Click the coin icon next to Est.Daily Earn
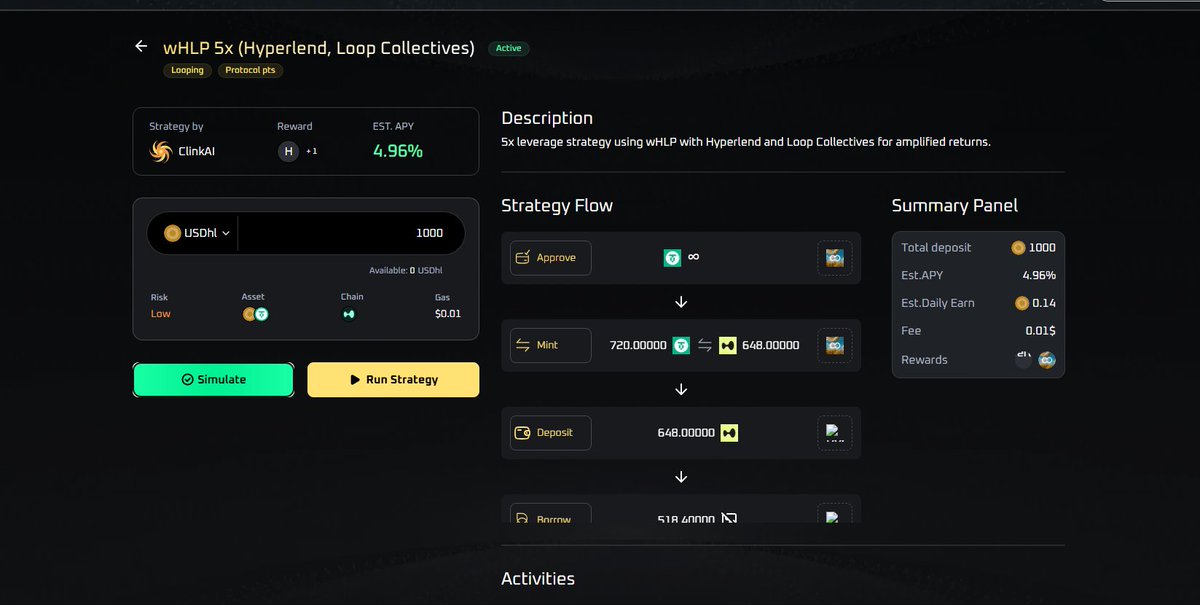The image size is (1200, 605). (x=1022, y=303)
